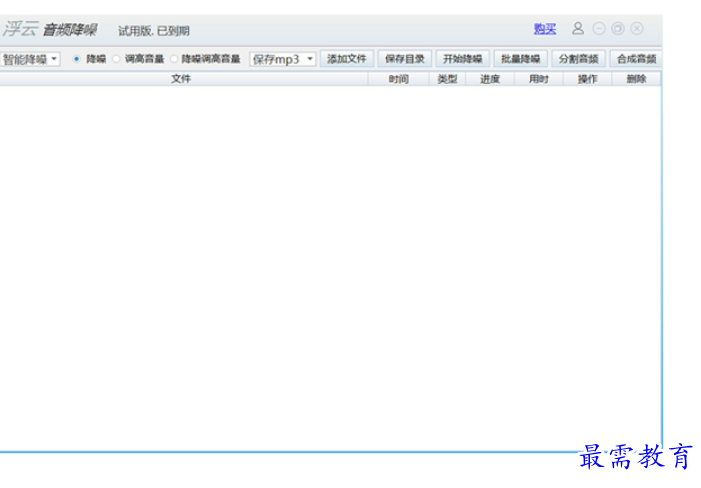This screenshot has height=488, width=701.
Task: Click the 进度 column header
Action: coord(490,79)
